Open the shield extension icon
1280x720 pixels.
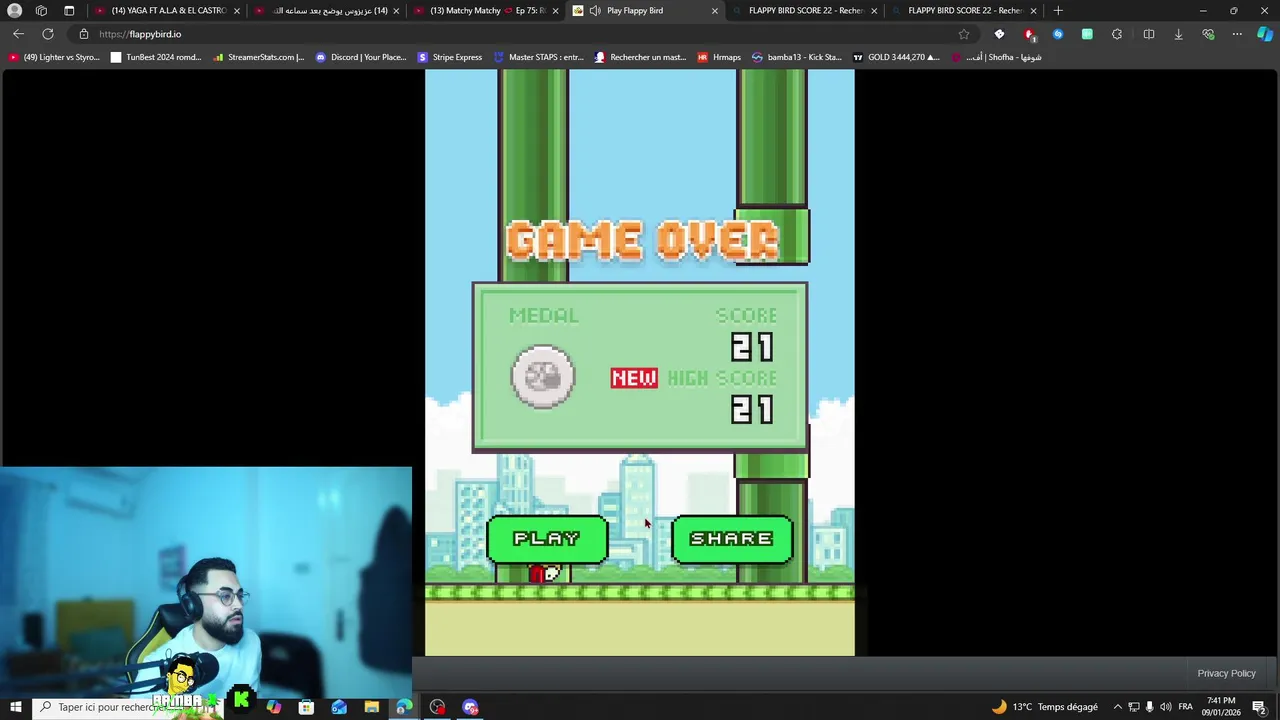coord(999,34)
